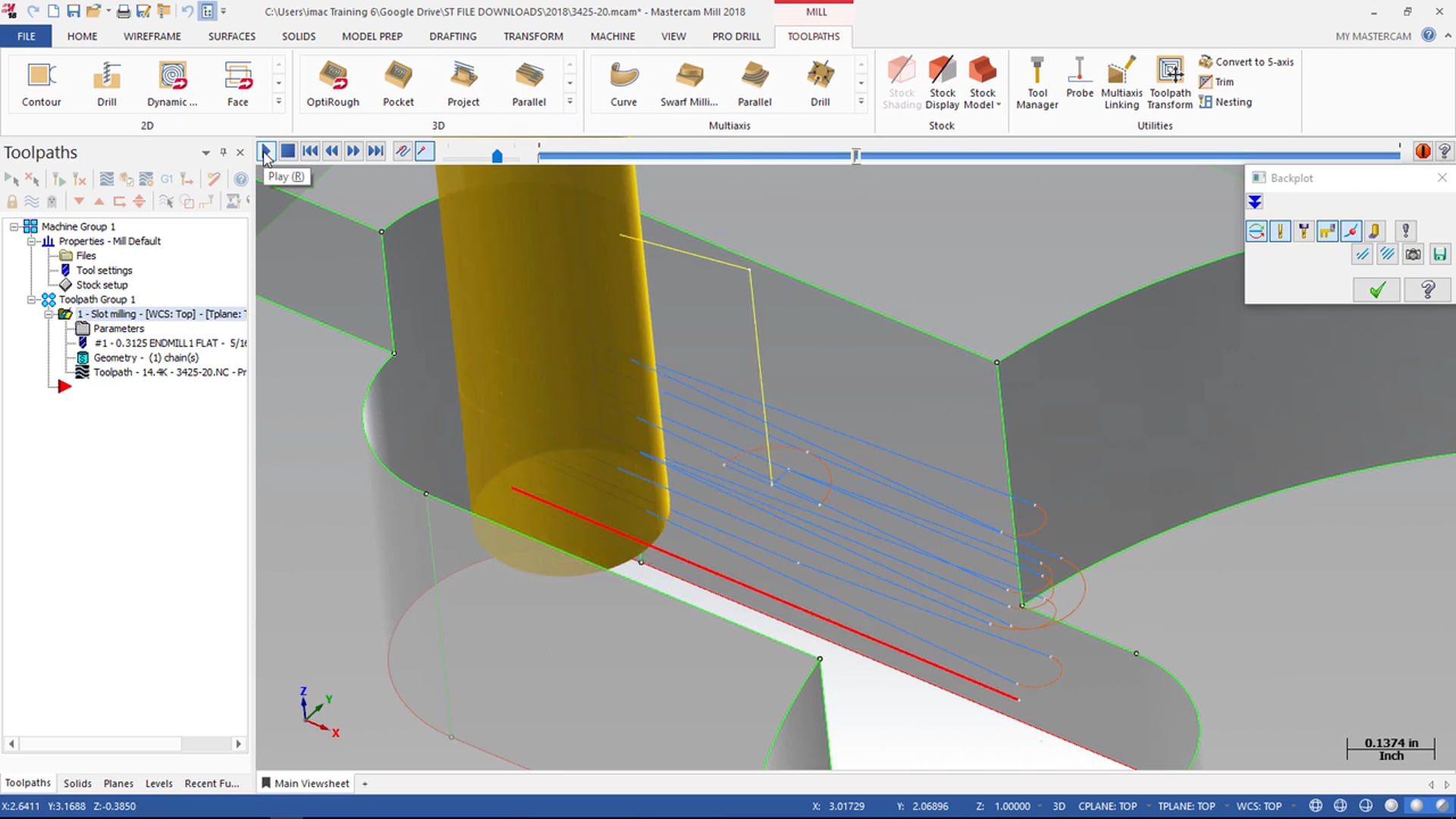Screen dimensions: 1456x819
Task: Step forward one move in backplot
Action: pyautogui.click(x=354, y=151)
